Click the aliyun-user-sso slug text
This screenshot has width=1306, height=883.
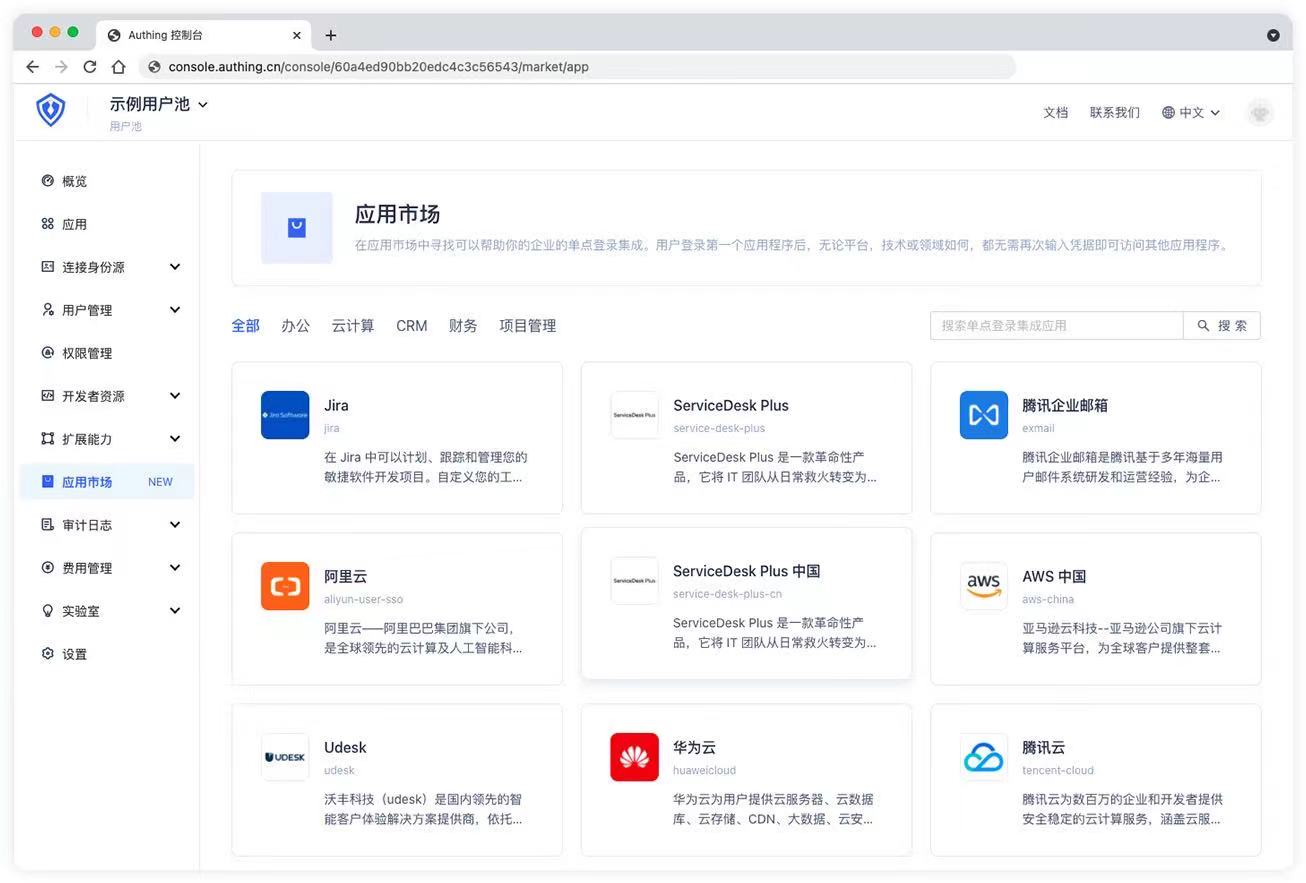[x=363, y=600]
